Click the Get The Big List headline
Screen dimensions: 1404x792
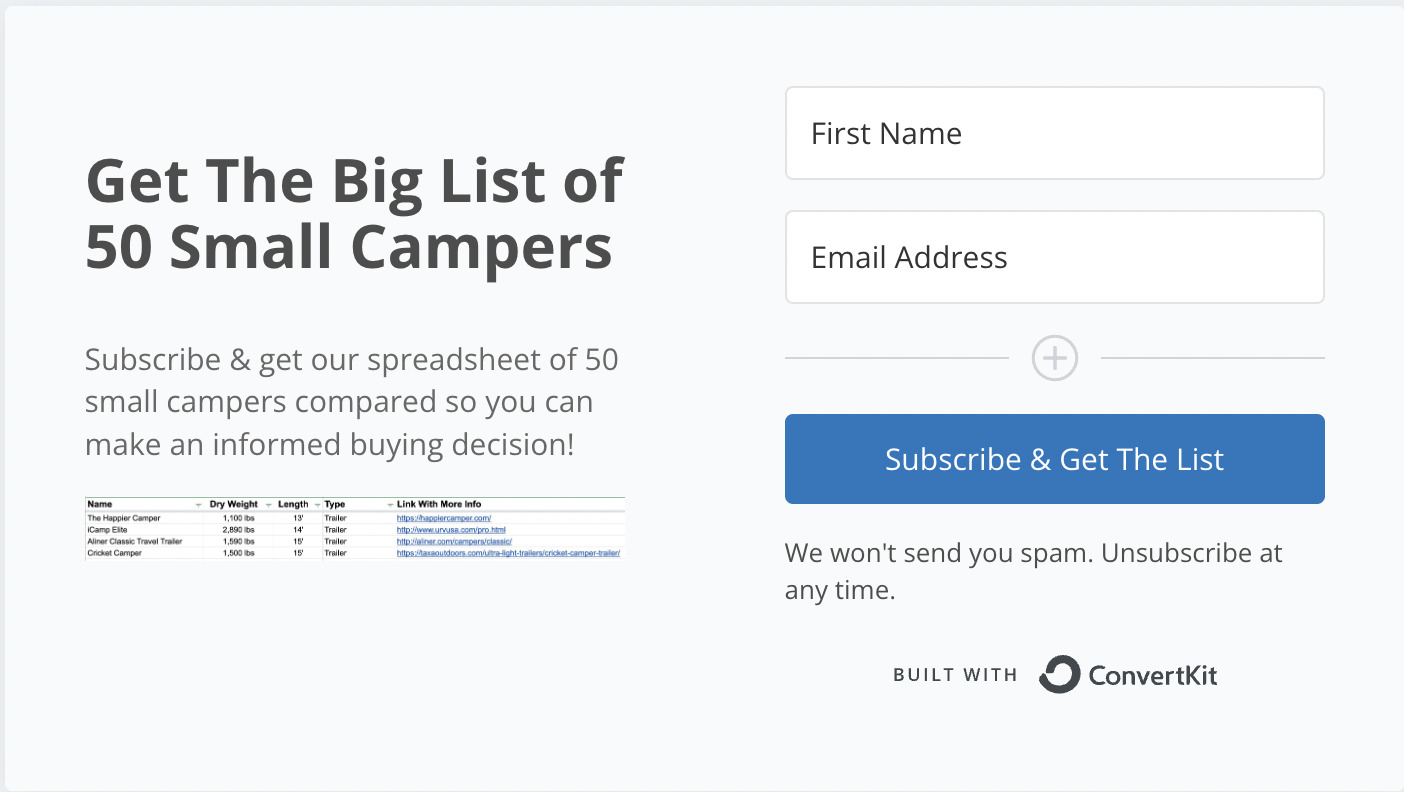tap(354, 212)
